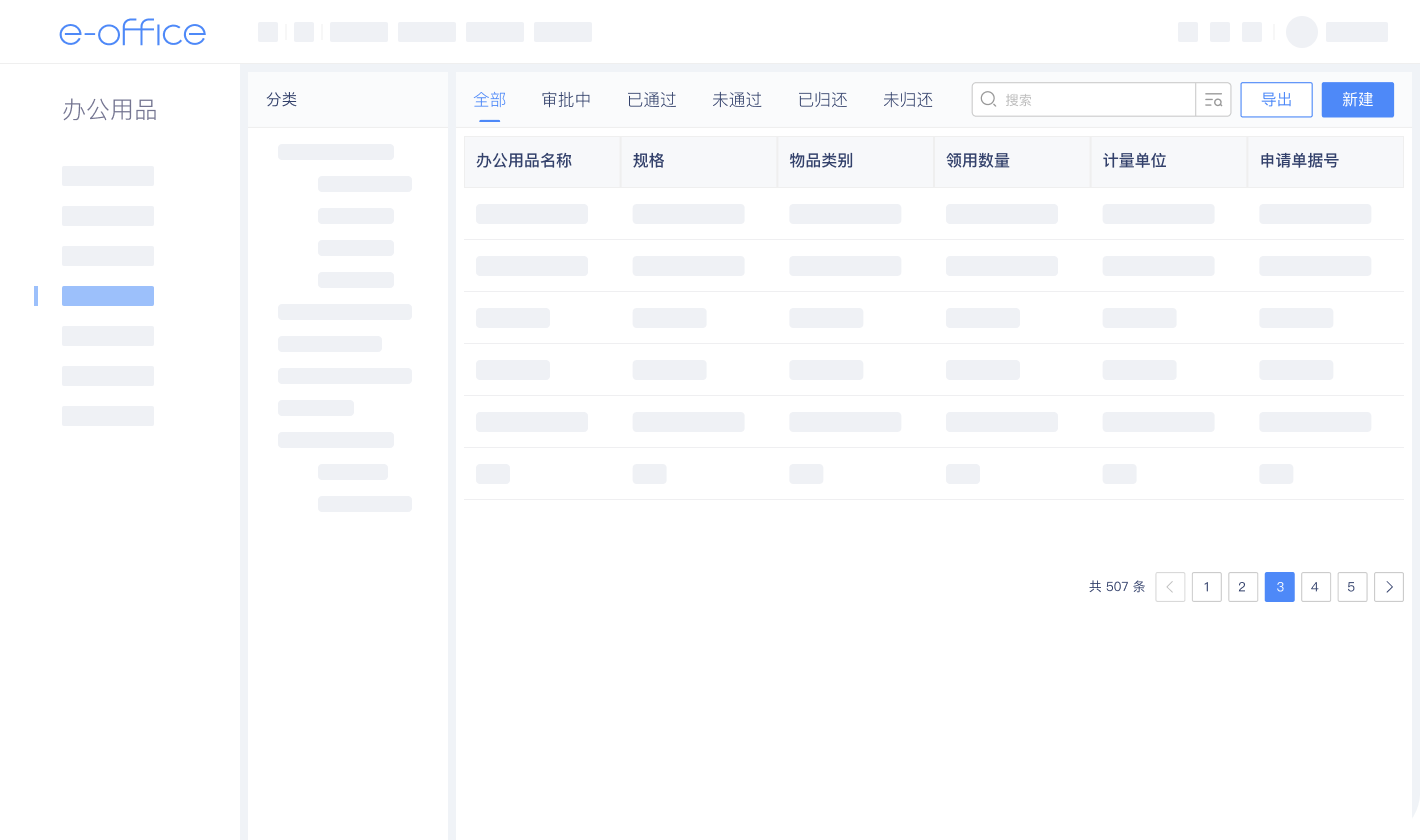
Task: Click the 新建 create button
Action: click(1358, 100)
